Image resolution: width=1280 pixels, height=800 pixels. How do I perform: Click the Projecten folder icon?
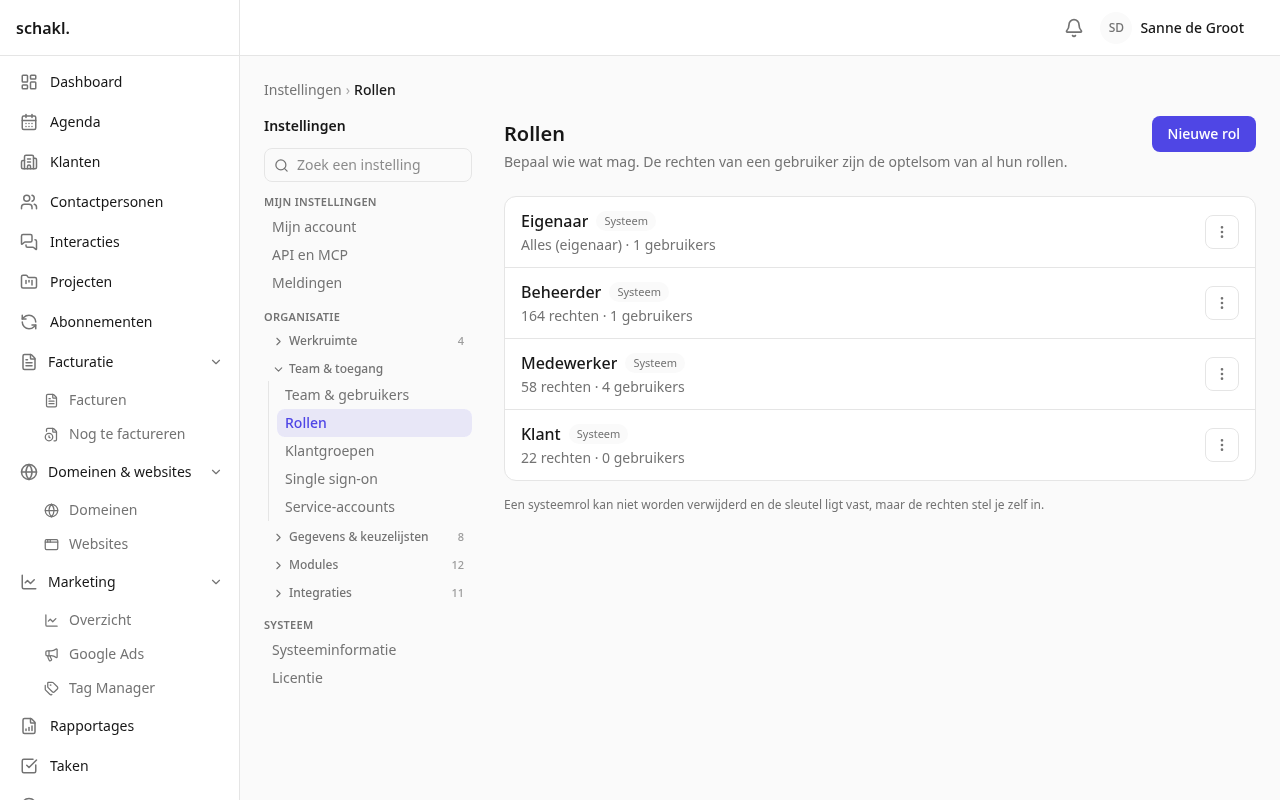29,282
